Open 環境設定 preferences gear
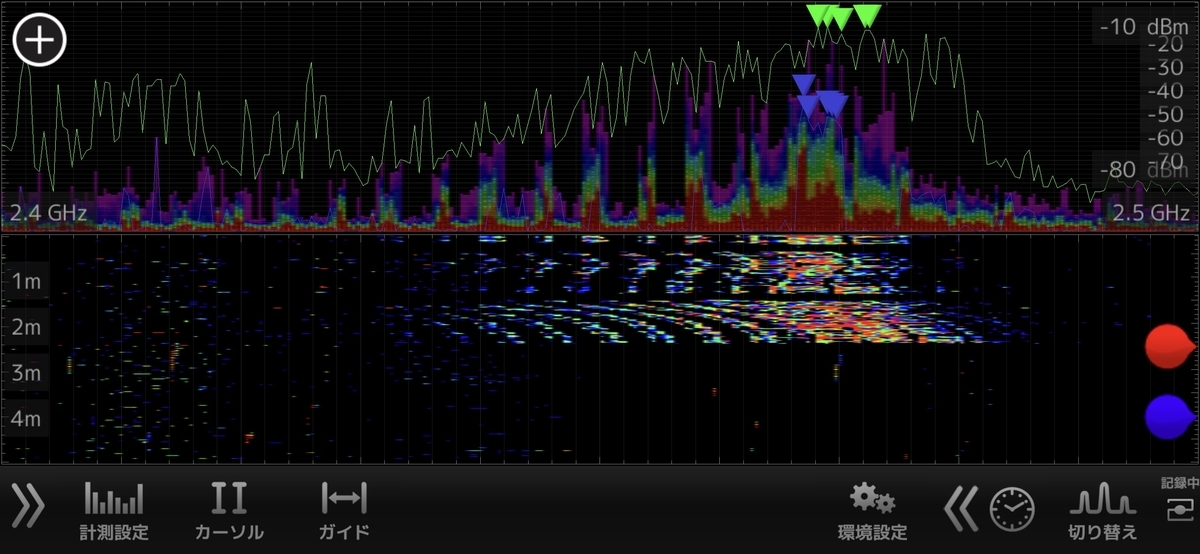1200x554 pixels. (x=872, y=510)
